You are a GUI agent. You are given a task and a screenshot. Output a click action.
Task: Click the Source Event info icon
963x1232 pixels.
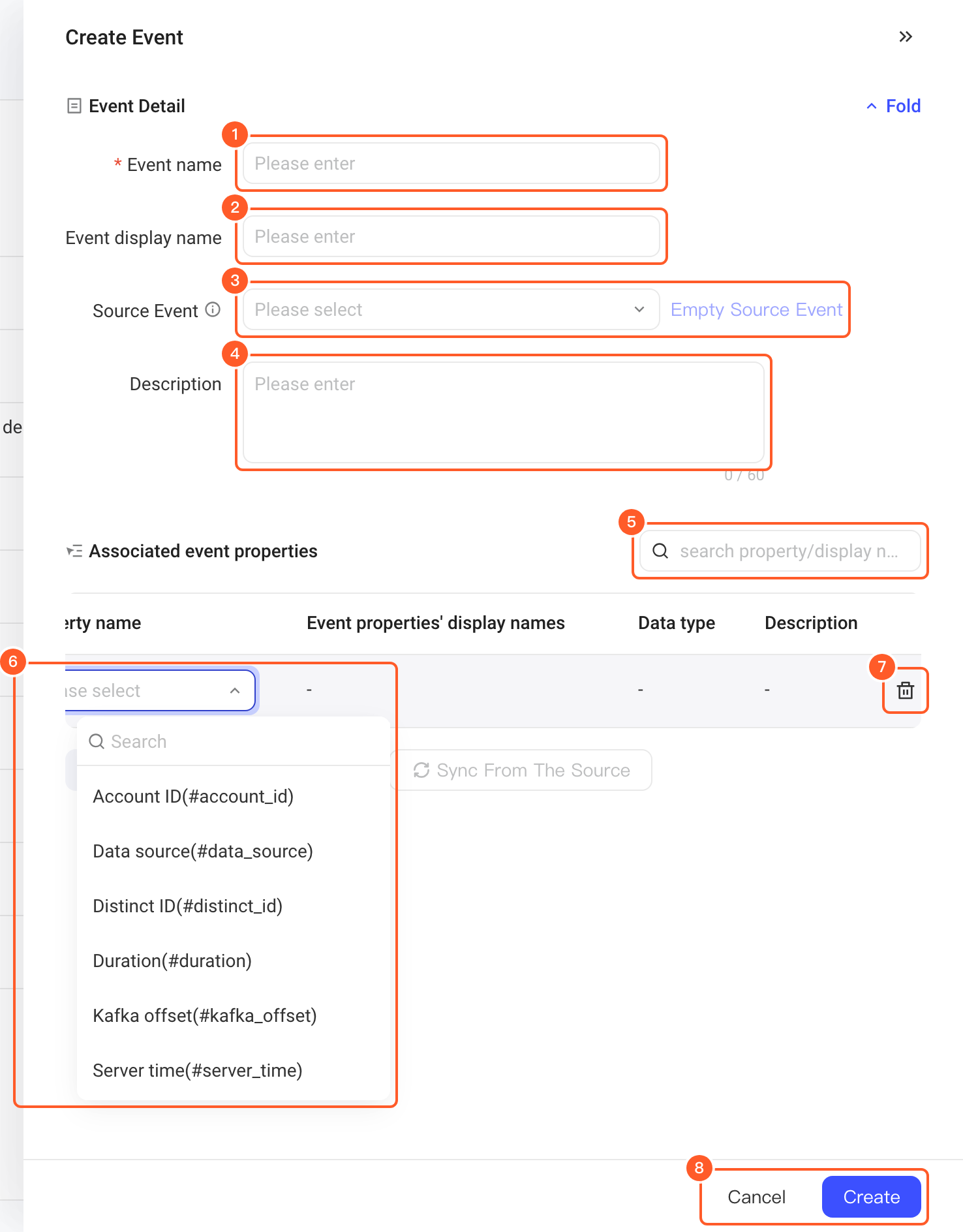[213, 309]
